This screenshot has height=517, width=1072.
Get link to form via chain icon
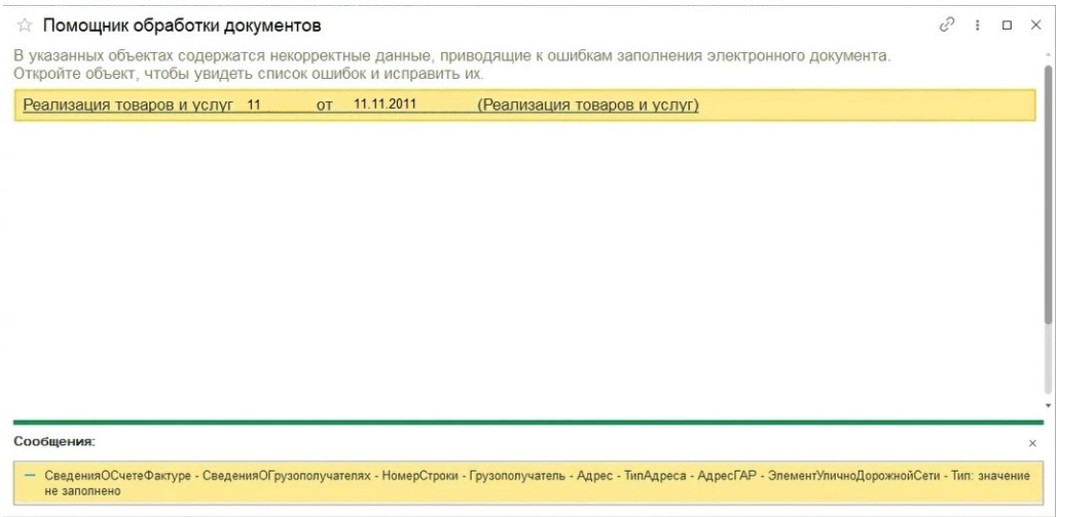(x=947, y=25)
